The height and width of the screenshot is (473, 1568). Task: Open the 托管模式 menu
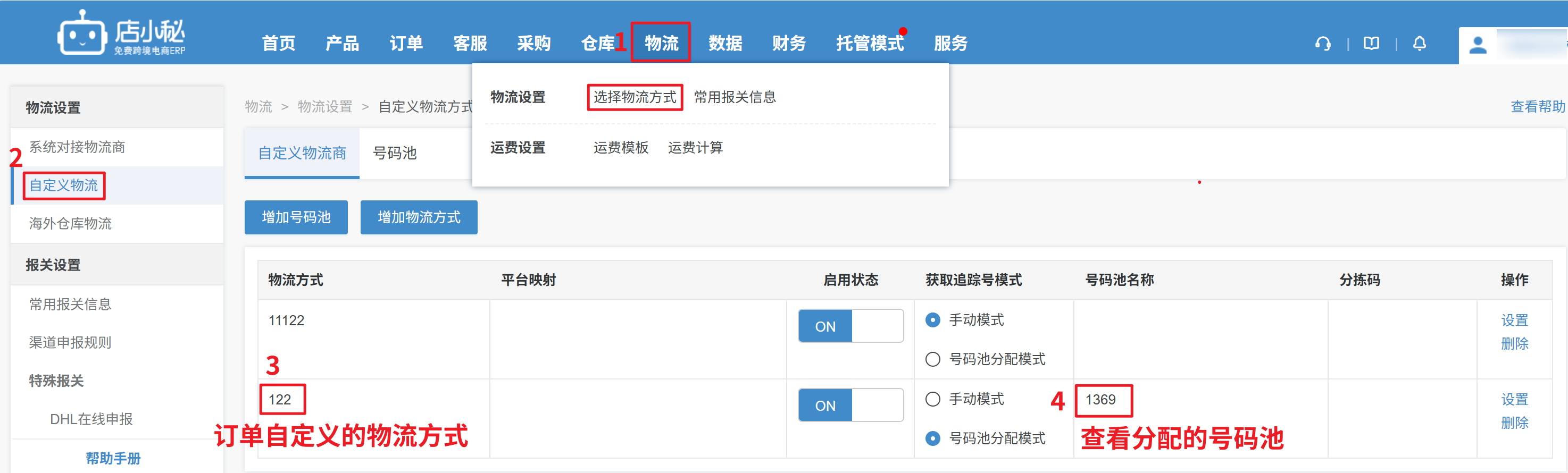pyautogui.click(x=869, y=43)
